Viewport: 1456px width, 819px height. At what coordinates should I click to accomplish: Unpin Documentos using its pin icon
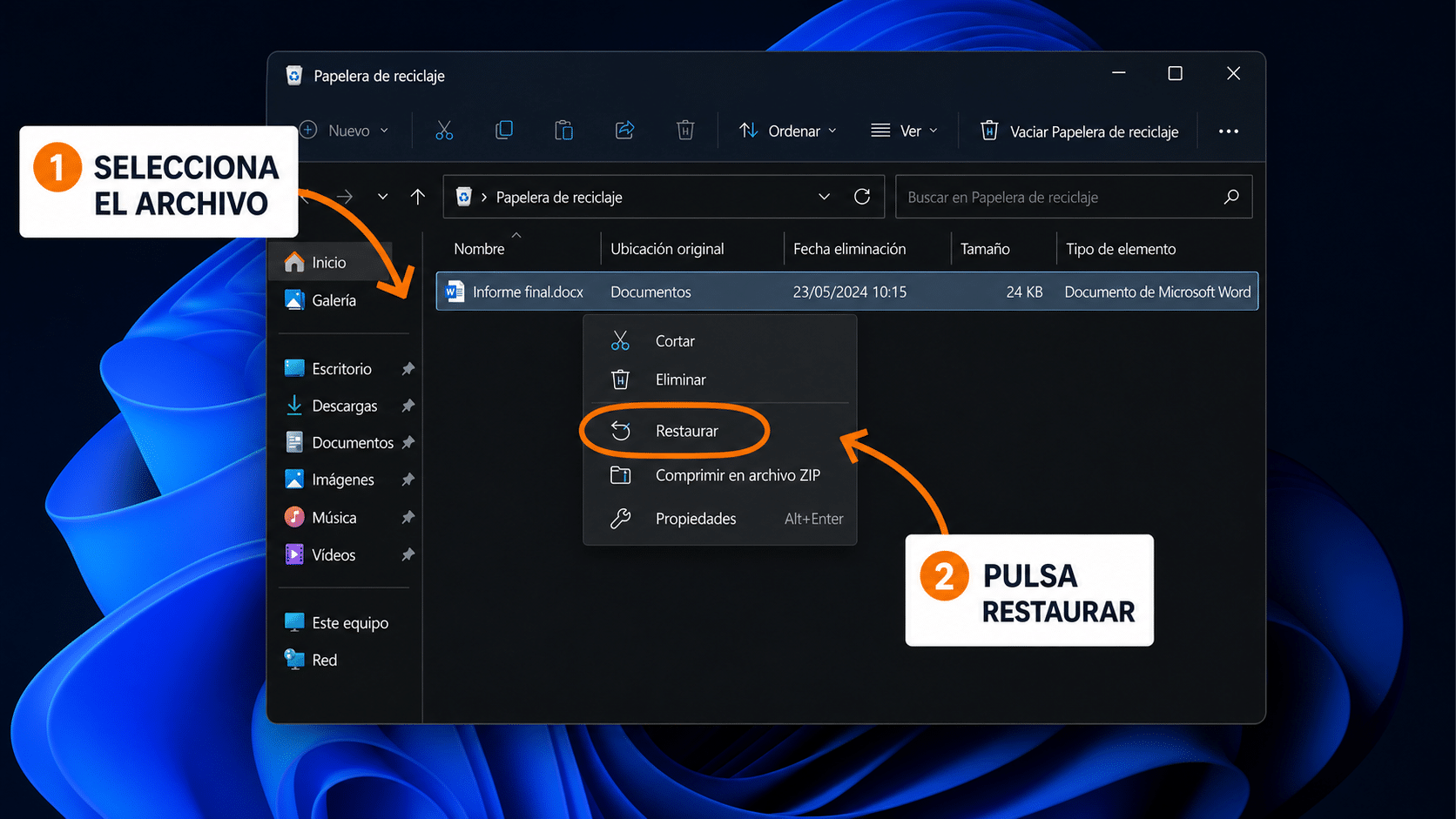coord(408,442)
